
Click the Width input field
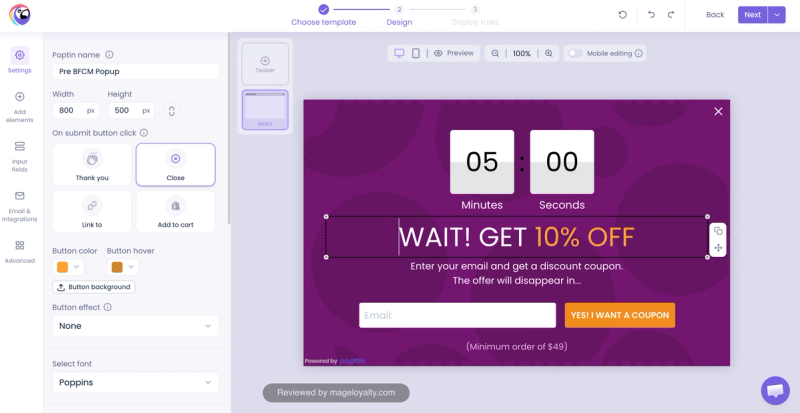click(x=76, y=110)
